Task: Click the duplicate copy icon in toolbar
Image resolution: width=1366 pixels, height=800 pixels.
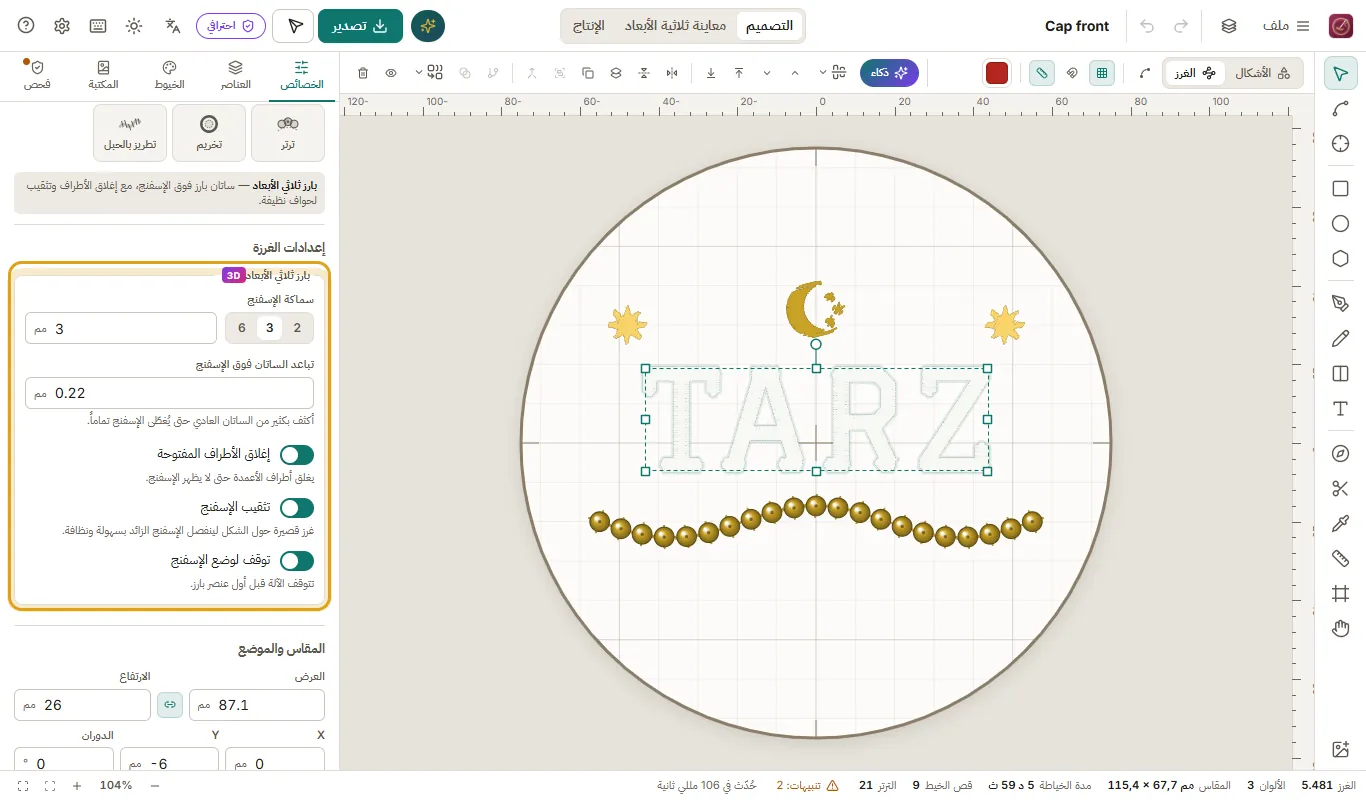Action: click(x=587, y=73)
